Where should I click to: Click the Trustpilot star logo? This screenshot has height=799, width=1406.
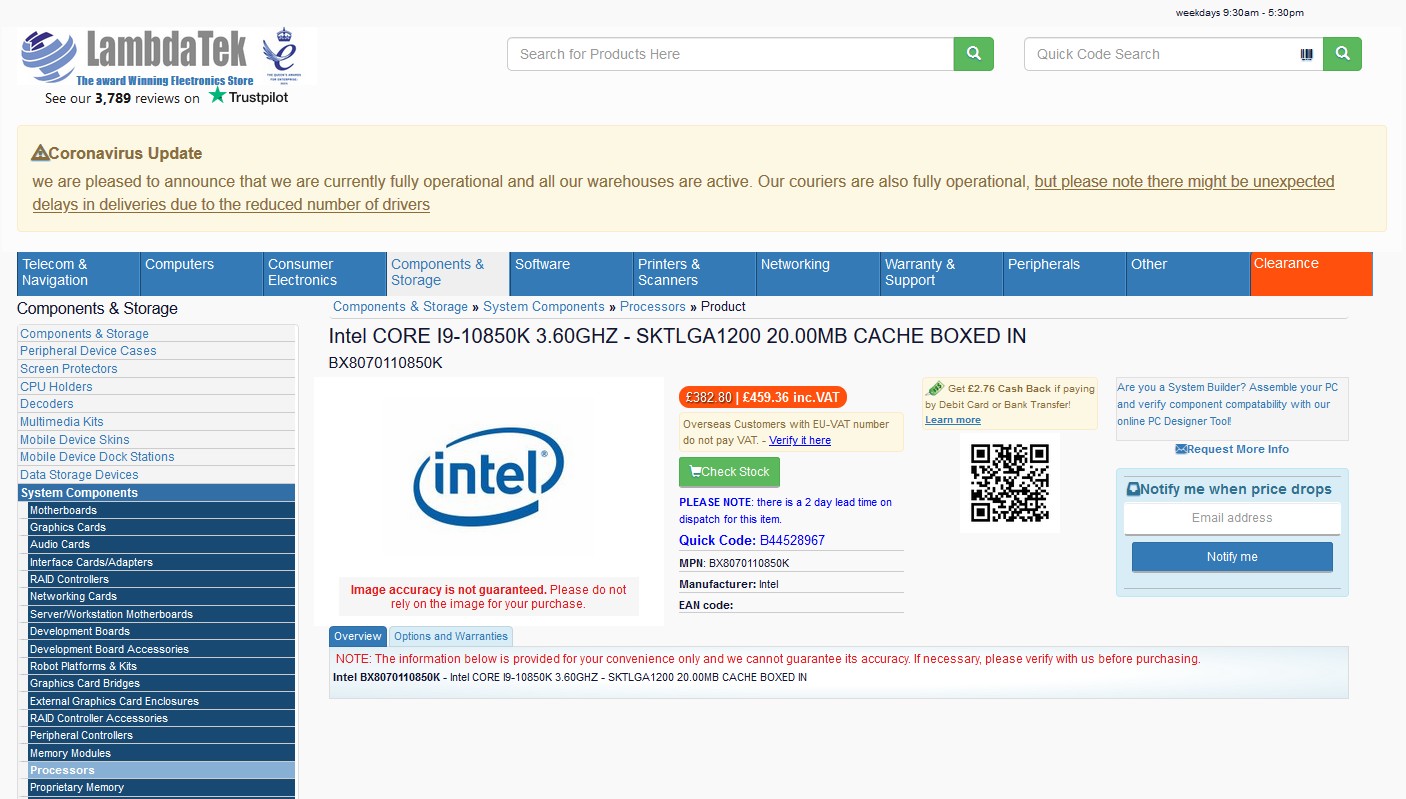[x=217, y=96]
